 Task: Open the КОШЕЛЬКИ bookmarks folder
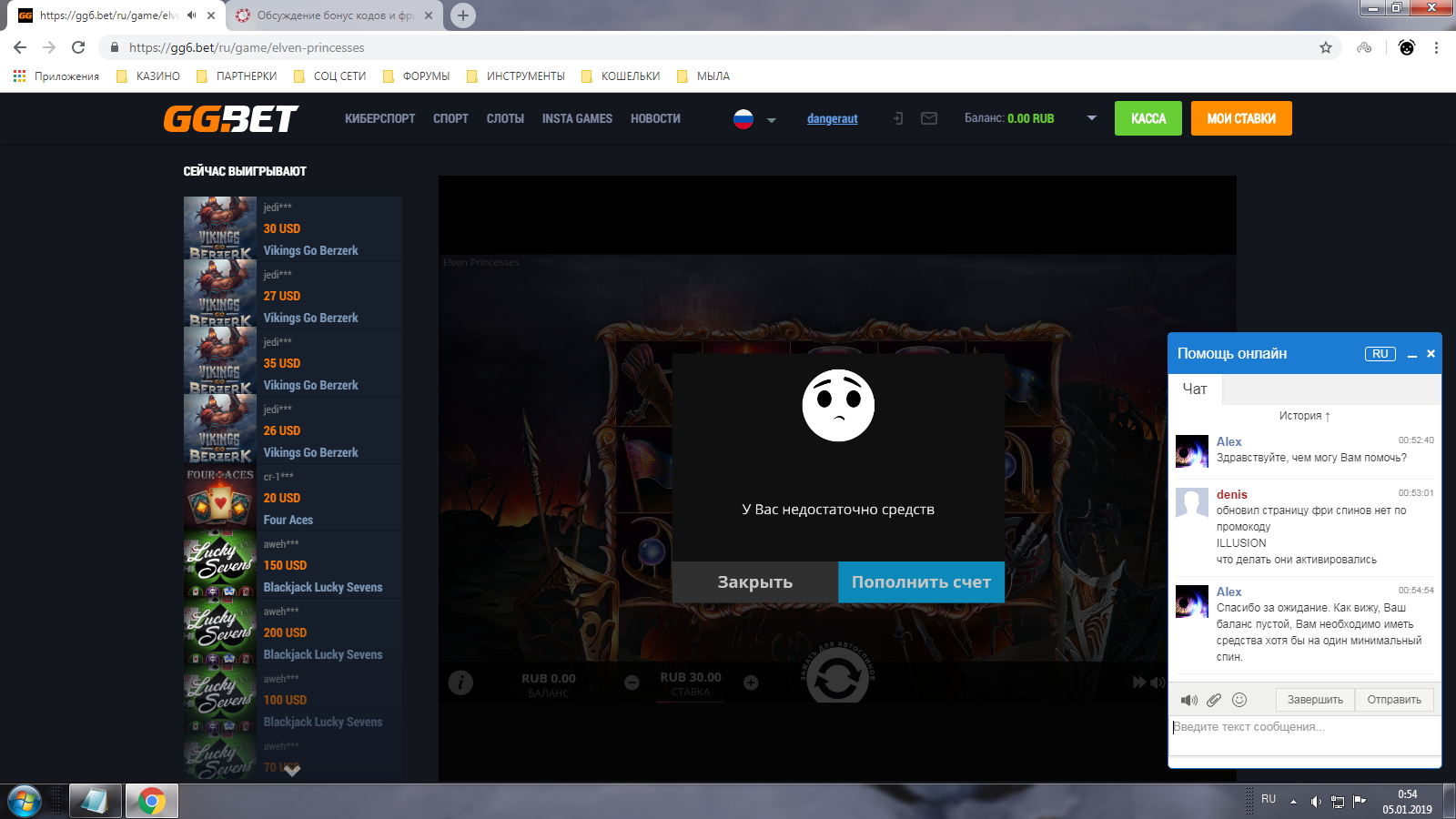[x=621, y=76]
